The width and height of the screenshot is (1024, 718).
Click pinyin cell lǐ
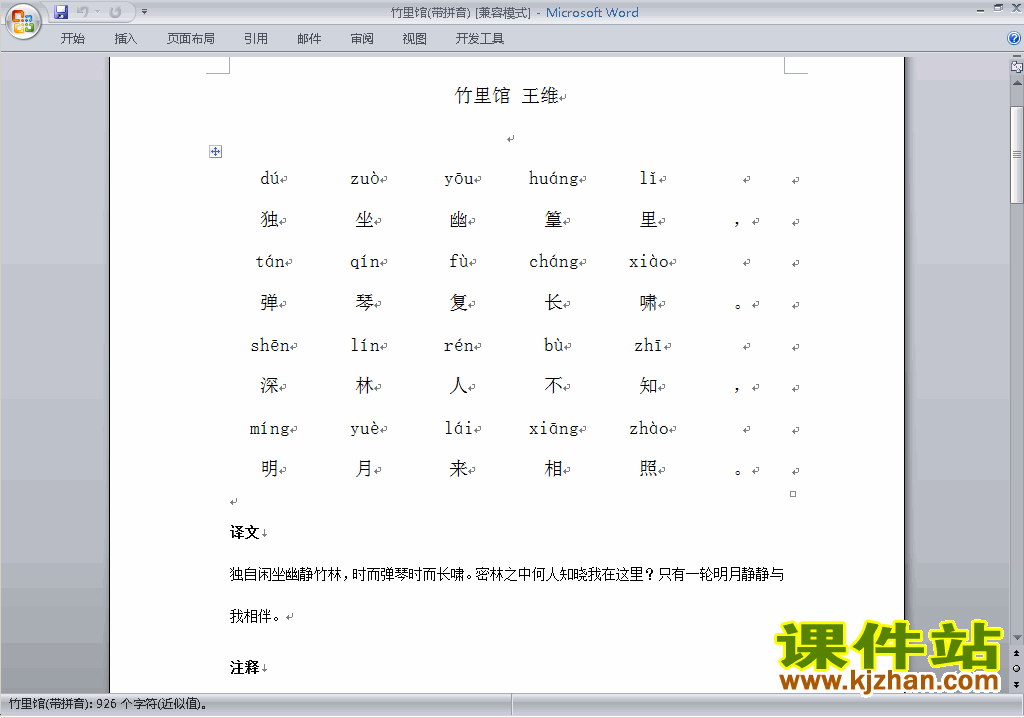[x=648, y=178]
